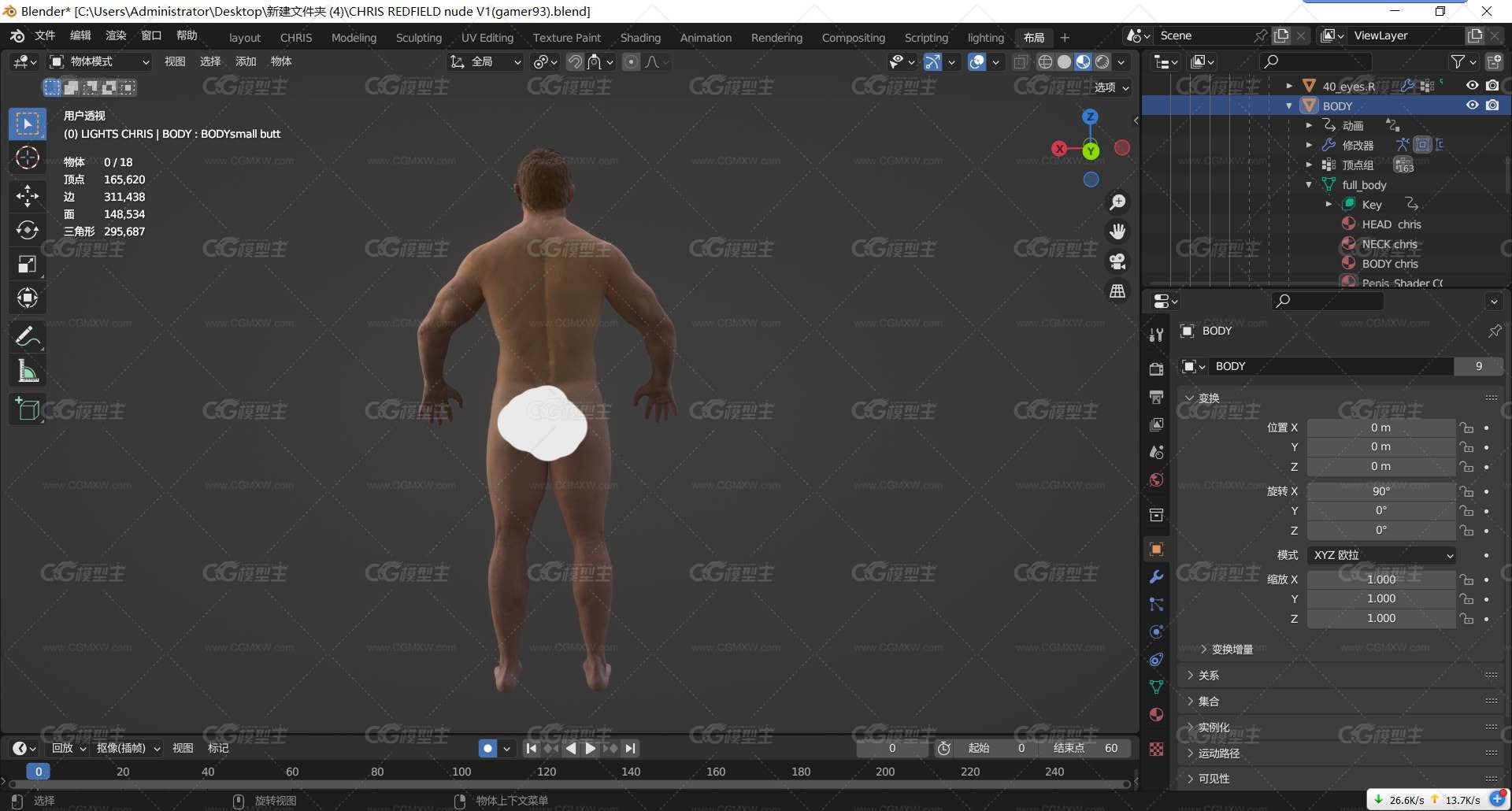Open the Object Constraints properties tab
The width and height of the screenshot is (1512, 811).
point(1156,659)
